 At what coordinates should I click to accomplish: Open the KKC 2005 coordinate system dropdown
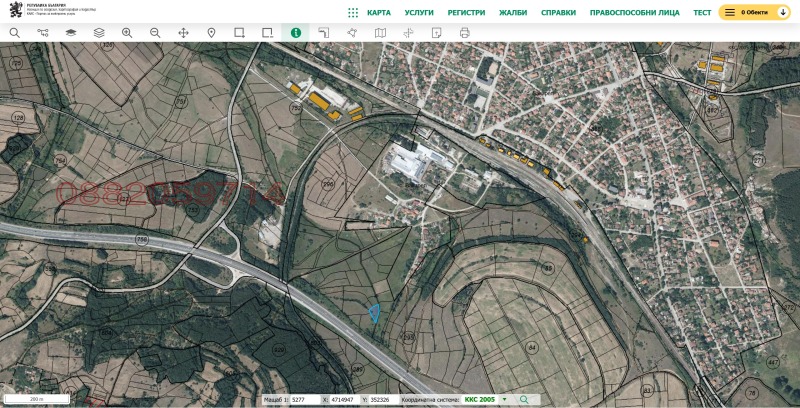[485, 400]
